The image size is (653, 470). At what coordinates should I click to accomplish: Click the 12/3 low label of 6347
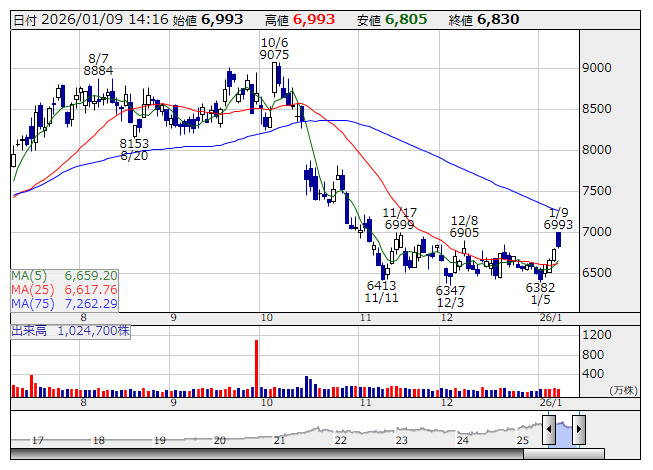pyautogui.click(x=450, y=296)
